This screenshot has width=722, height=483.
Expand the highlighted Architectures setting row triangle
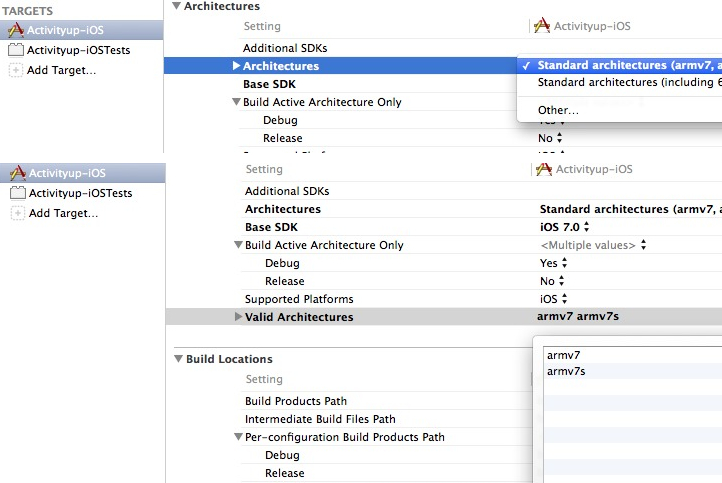[236, 65]
